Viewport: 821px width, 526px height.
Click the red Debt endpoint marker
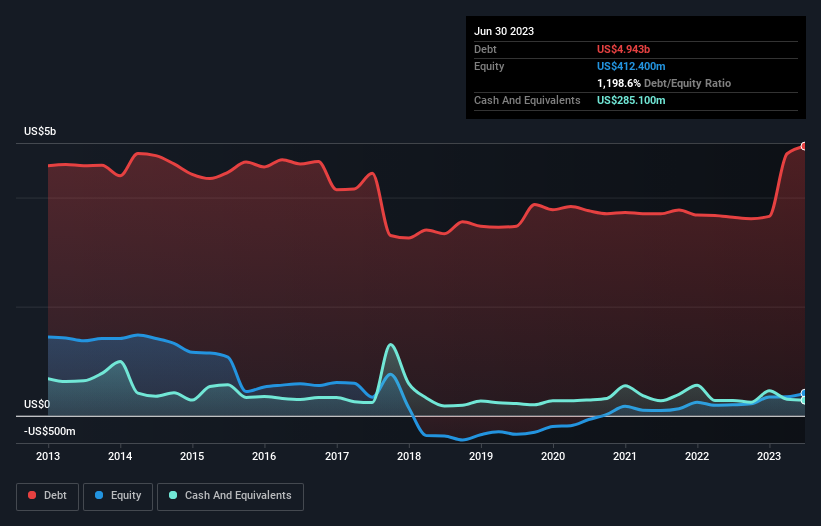[804, 146]
